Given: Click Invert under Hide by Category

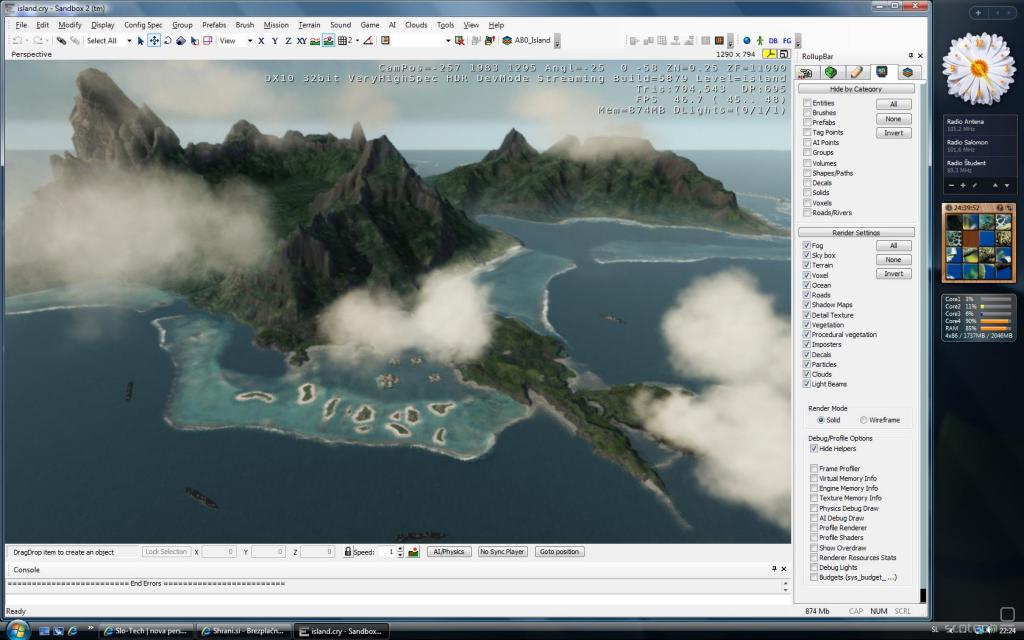Looking at the screenshot, I should coord(893,133).
